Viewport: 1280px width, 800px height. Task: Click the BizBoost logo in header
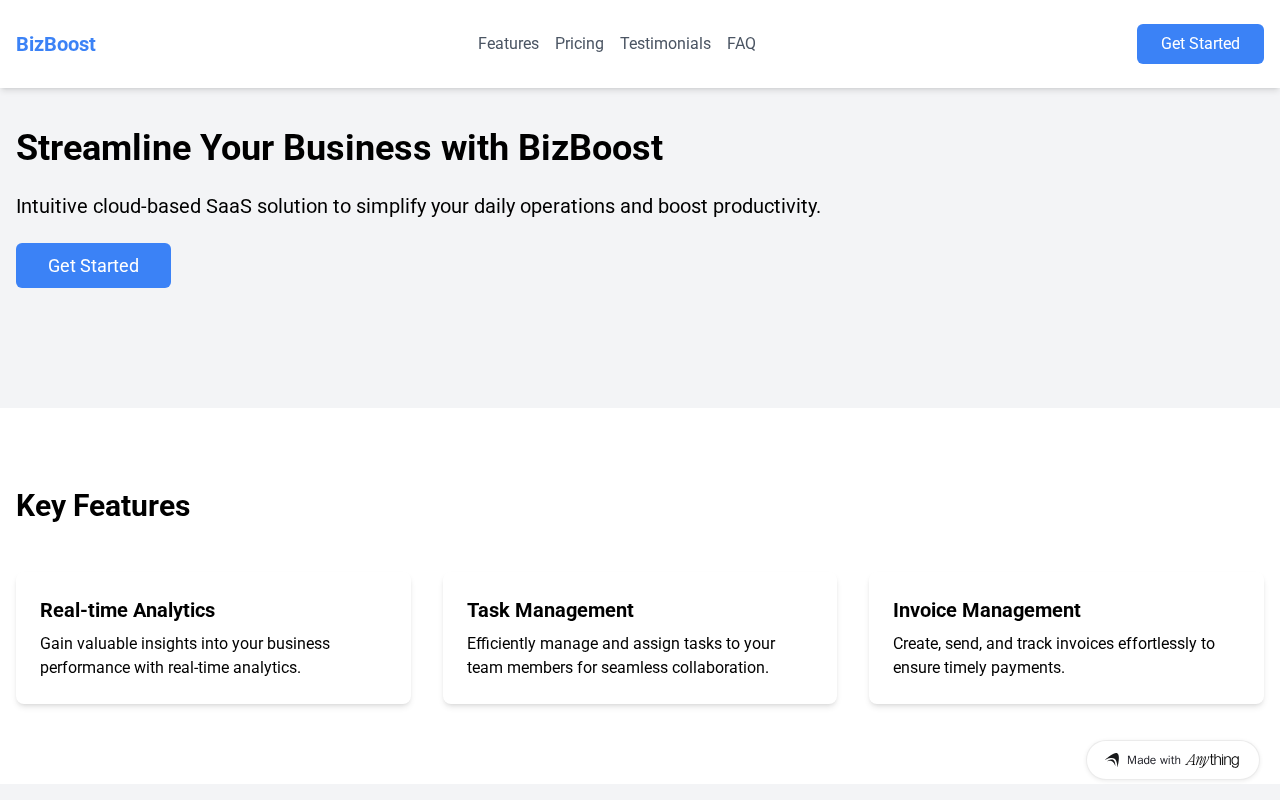[x=56, y=44]
